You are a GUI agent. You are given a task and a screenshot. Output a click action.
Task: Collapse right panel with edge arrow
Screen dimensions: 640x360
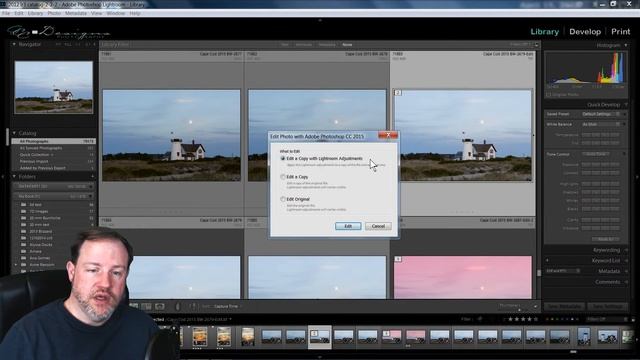point(637,177)
